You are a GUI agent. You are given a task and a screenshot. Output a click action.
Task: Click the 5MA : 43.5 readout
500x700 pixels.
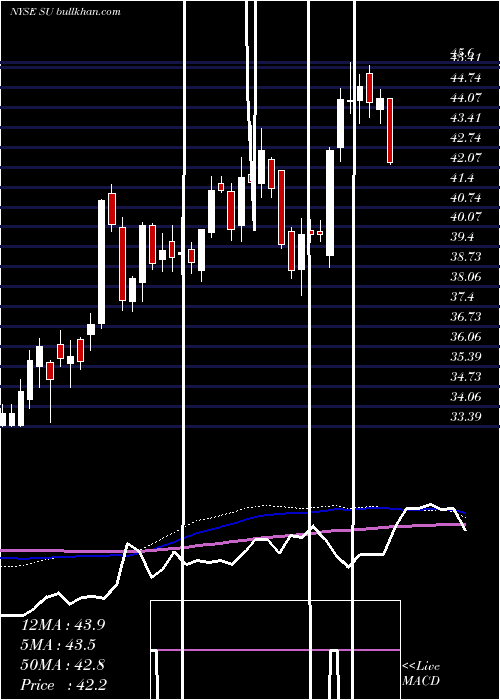pos(58,645)
